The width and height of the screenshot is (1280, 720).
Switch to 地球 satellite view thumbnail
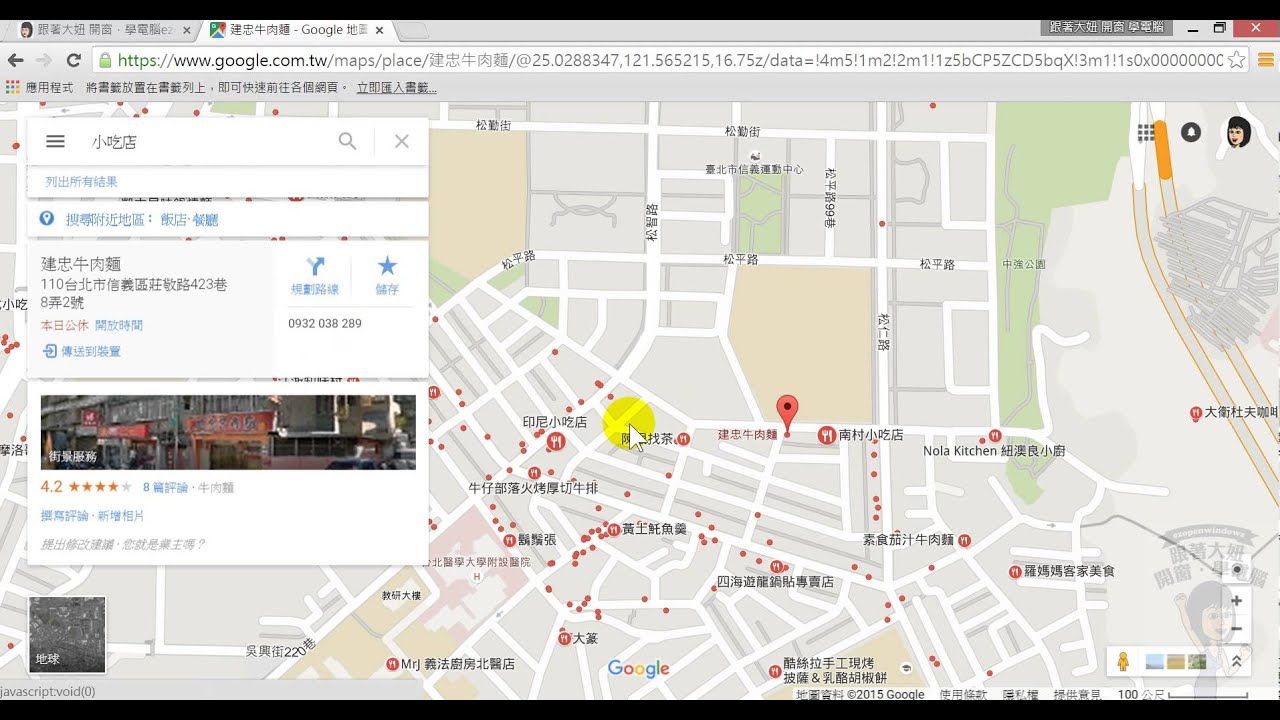coord(67,634)
